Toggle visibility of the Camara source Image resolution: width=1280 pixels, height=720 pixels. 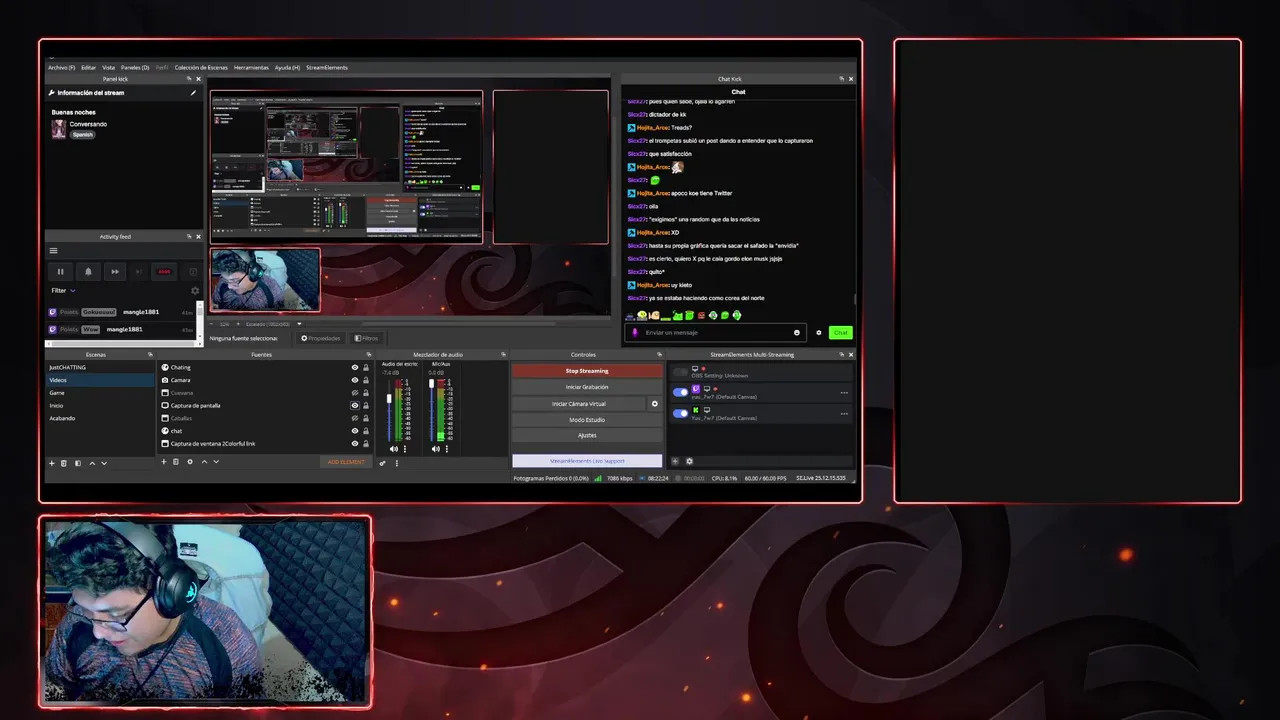point(355,380)
